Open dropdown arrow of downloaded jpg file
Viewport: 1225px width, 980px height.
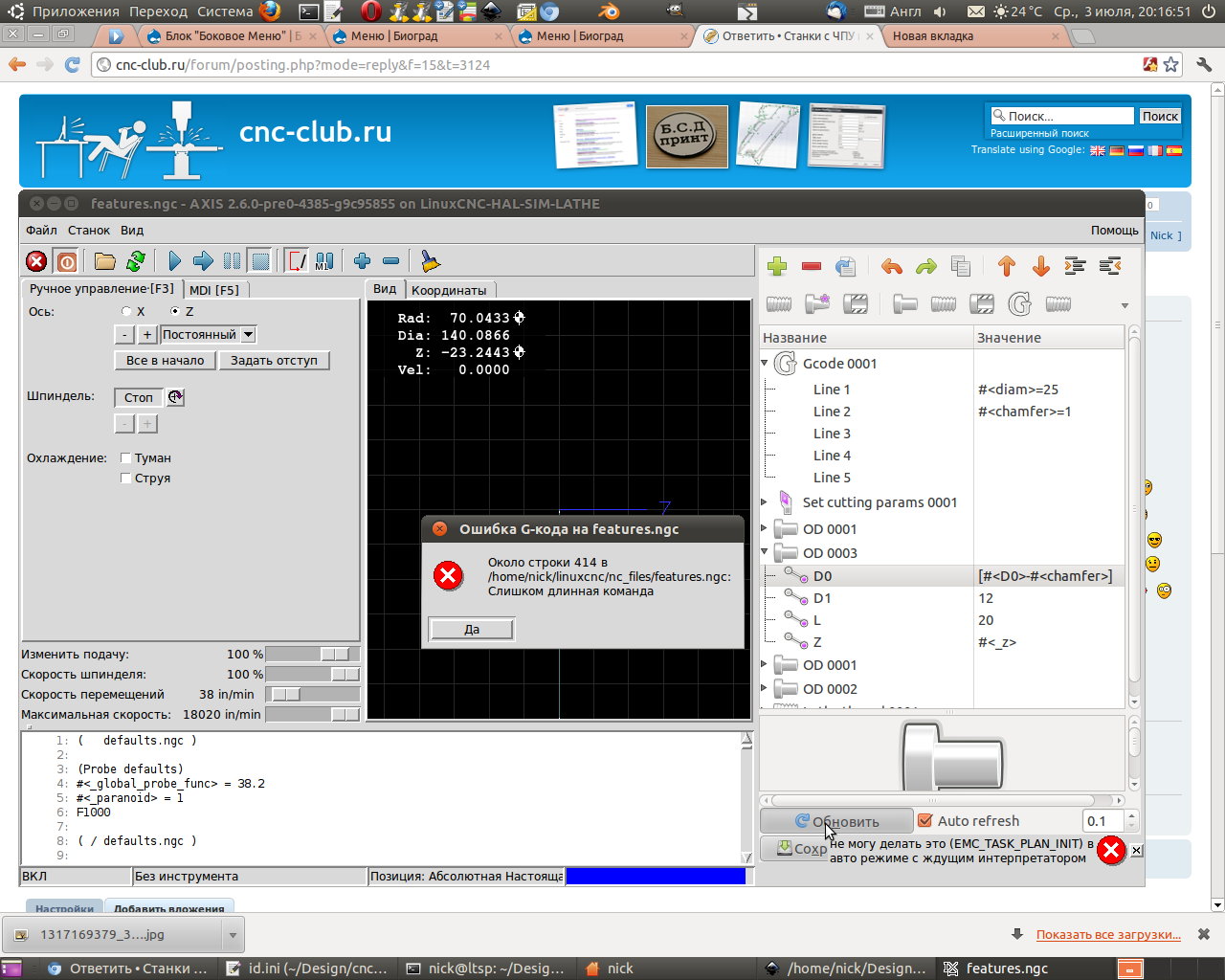pyautogui.click(x=233, y=934)
